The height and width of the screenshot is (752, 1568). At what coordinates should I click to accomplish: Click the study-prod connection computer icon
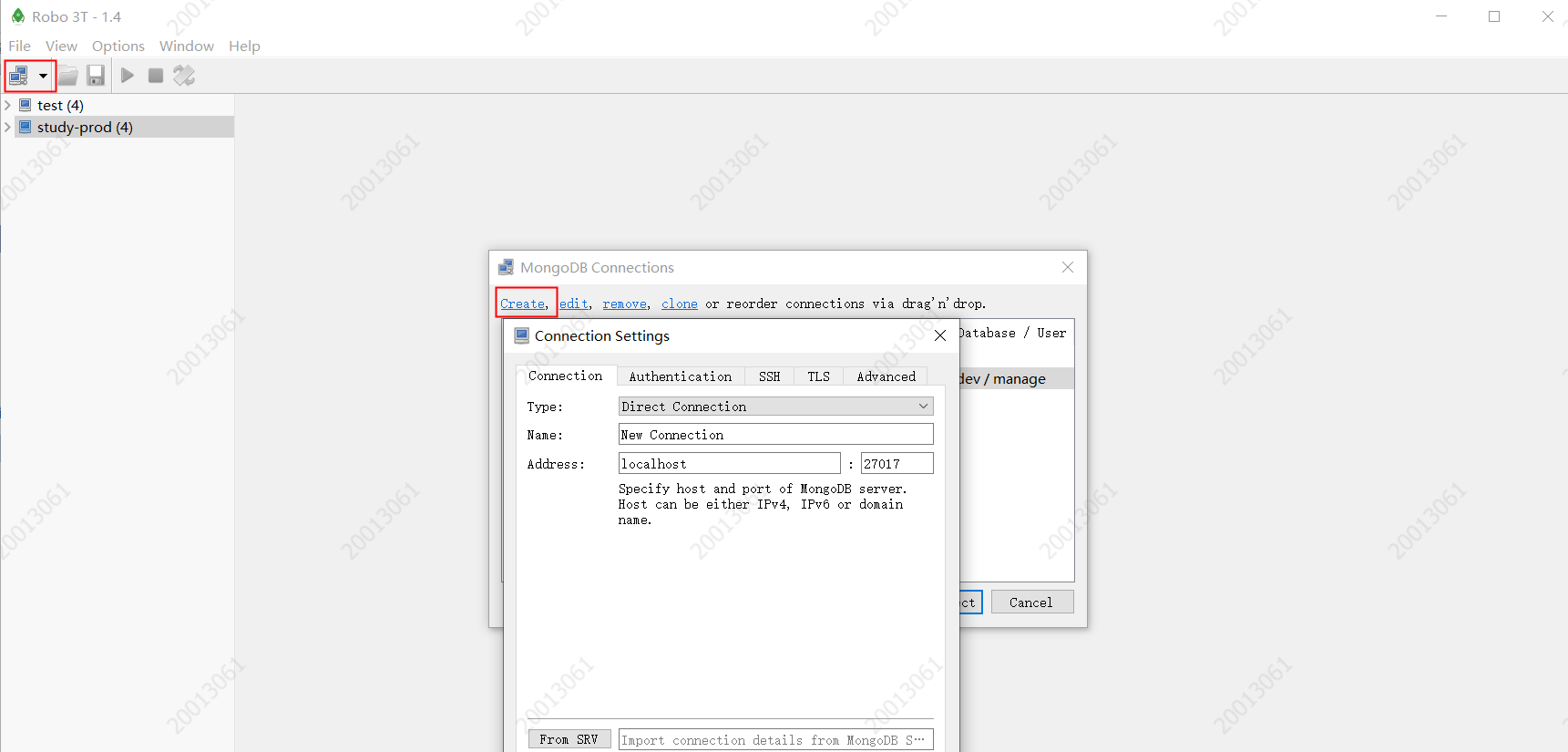(x=26, y=127)
